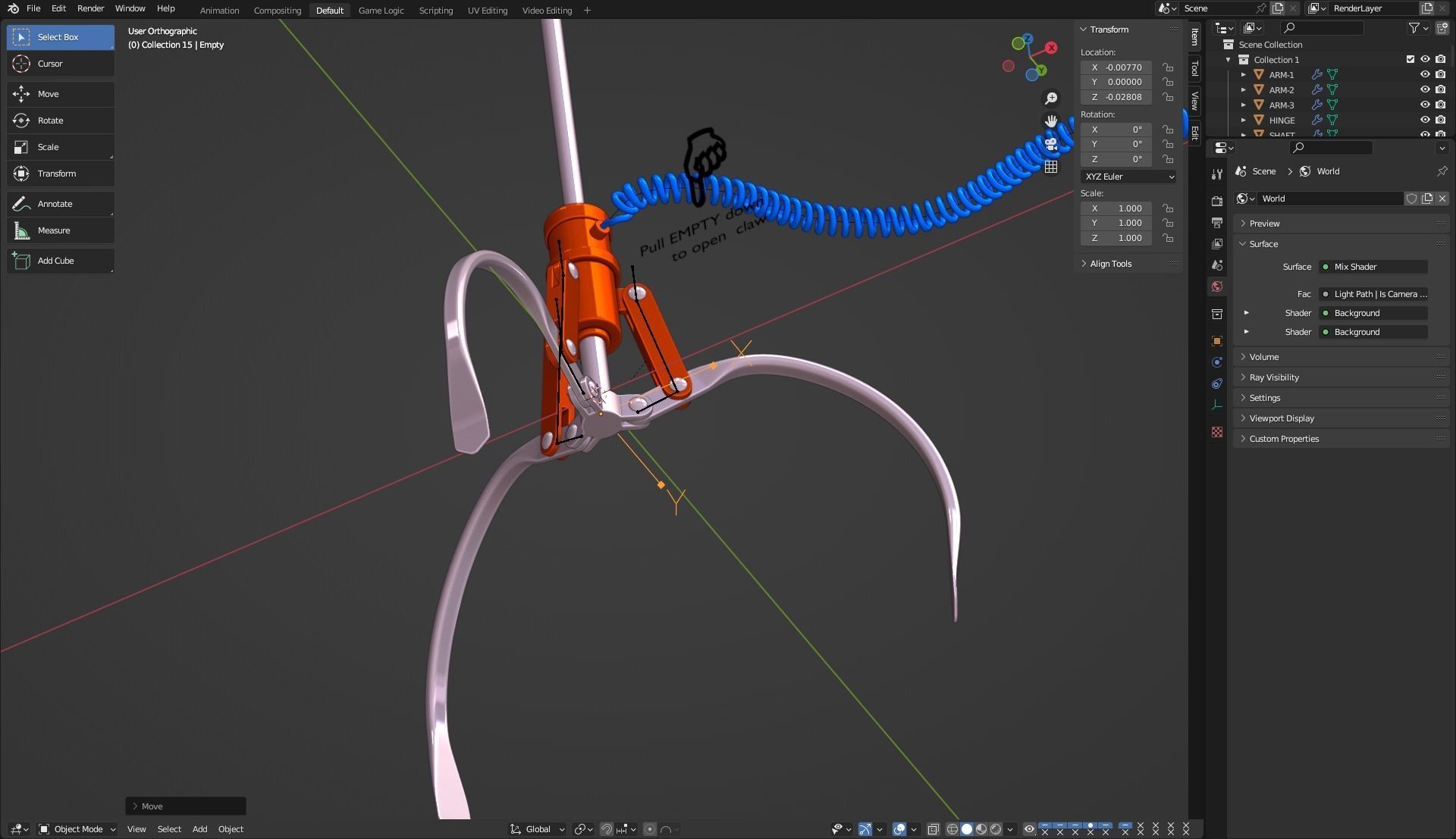Open the Texture properties tab

pos(1217,432)
